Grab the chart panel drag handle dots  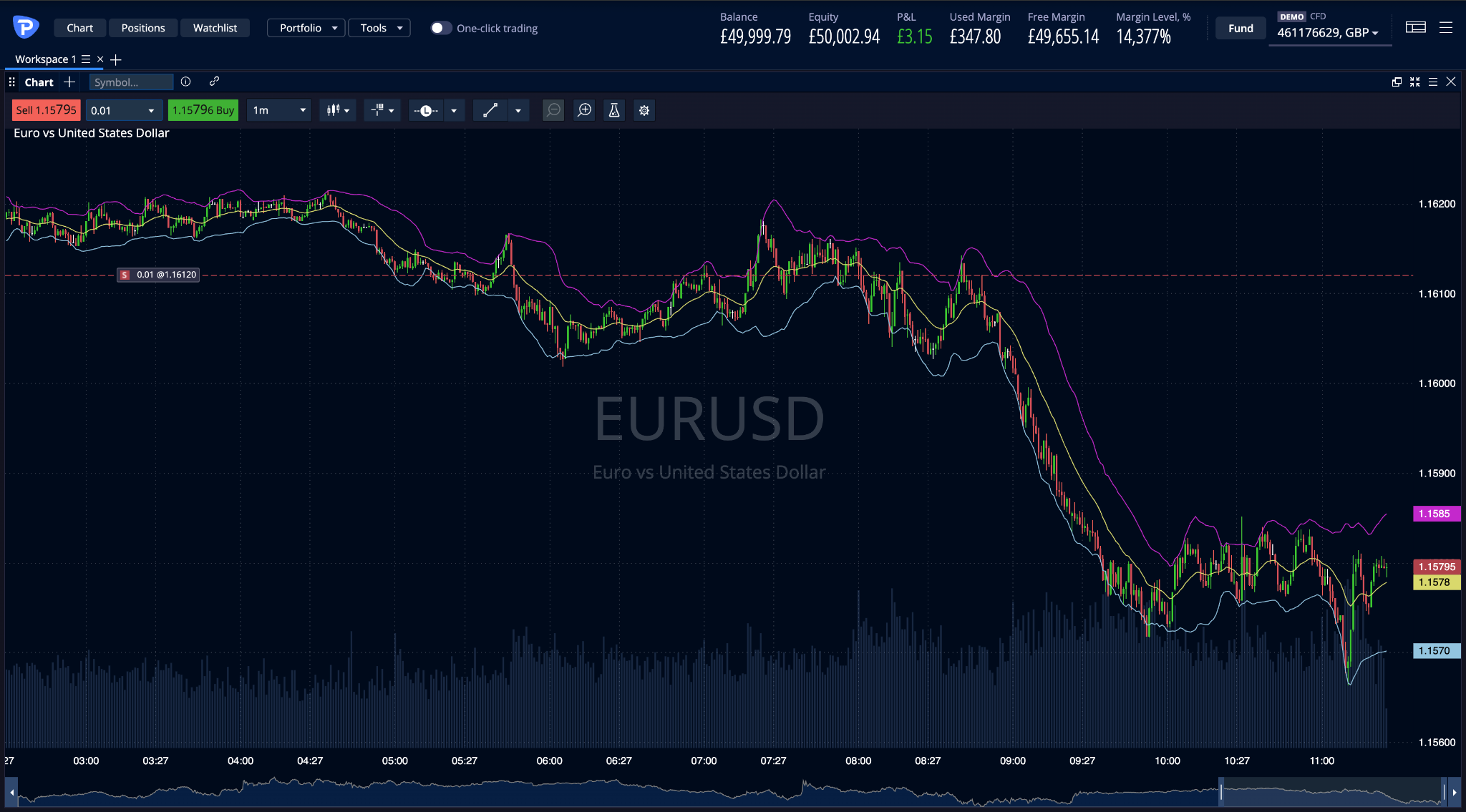click(x=11, y=82)
